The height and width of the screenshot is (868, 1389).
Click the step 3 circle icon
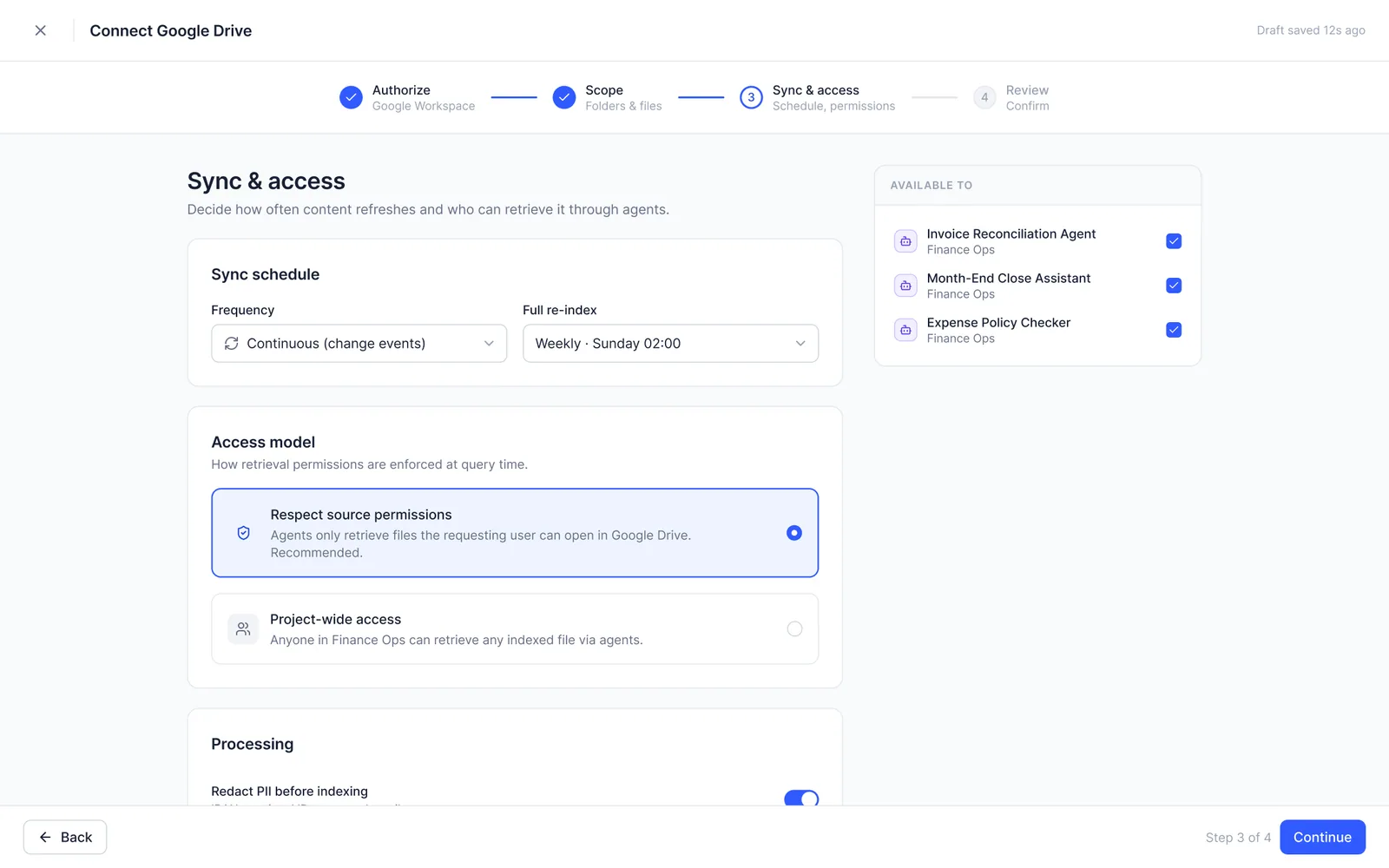tap(751, 97)
